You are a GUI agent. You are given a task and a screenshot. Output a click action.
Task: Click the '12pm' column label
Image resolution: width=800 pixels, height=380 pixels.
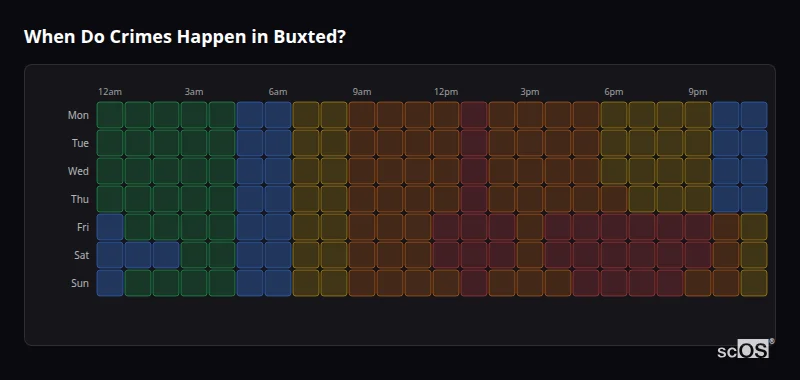(446, 92)
